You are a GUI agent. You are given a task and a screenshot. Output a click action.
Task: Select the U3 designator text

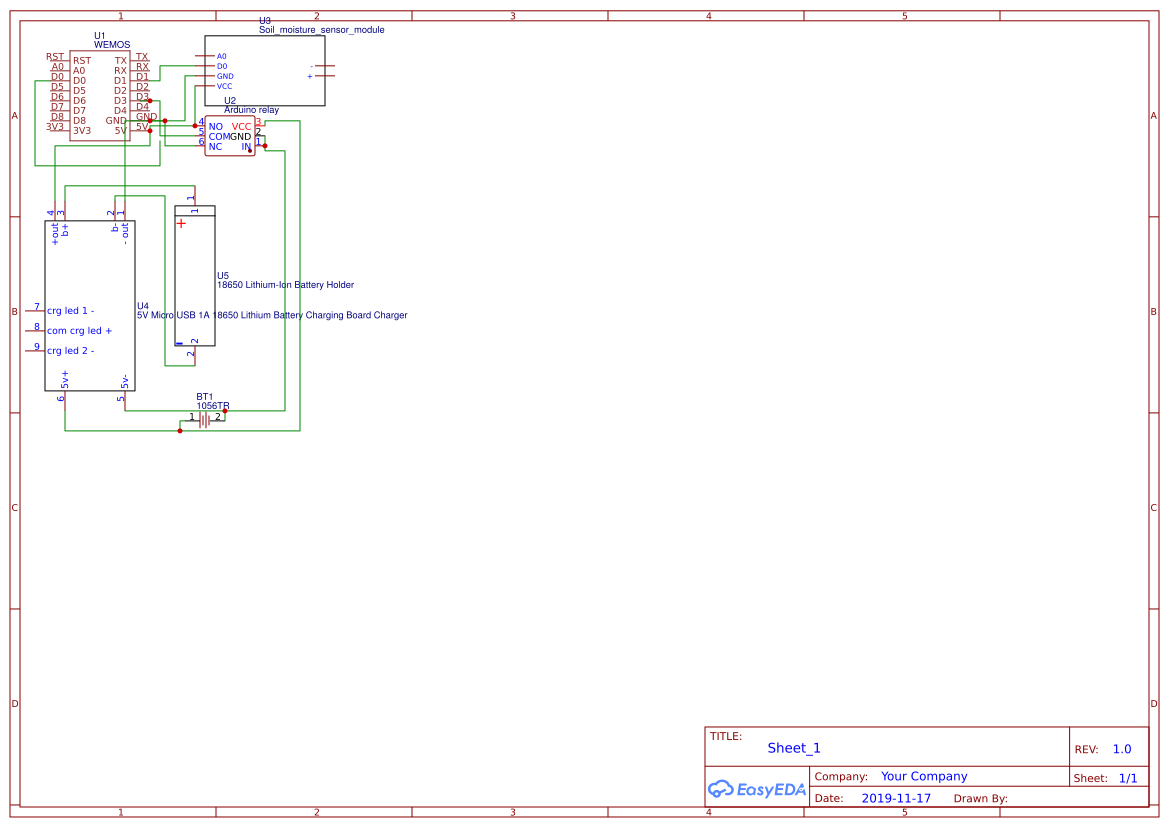265,21
